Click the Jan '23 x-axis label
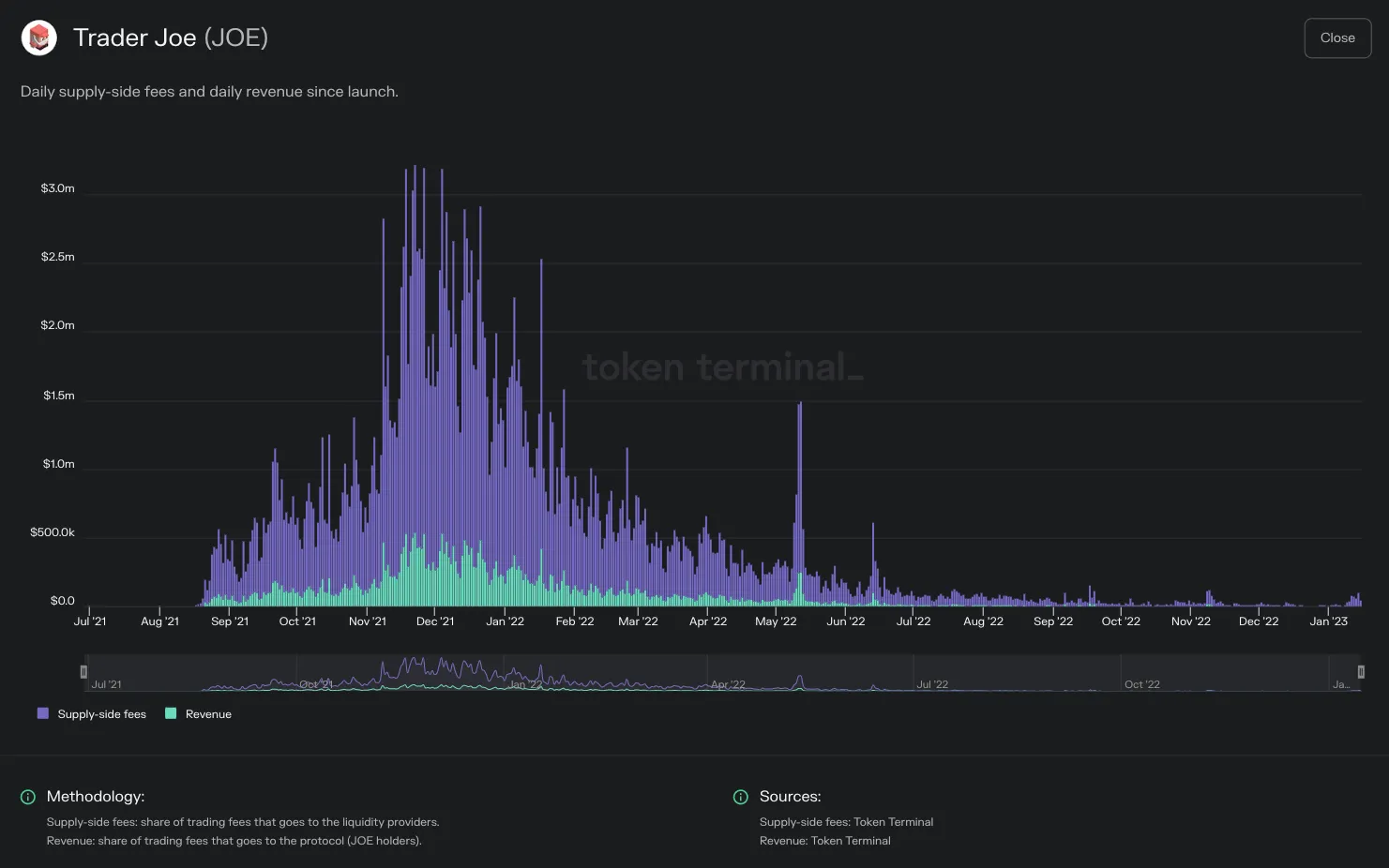The width and height of the screenshot is (1389, 868). pos(1328,621)
